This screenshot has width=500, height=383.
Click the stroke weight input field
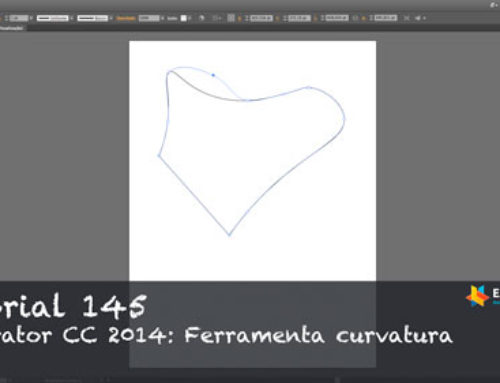[x=19, y=18]
